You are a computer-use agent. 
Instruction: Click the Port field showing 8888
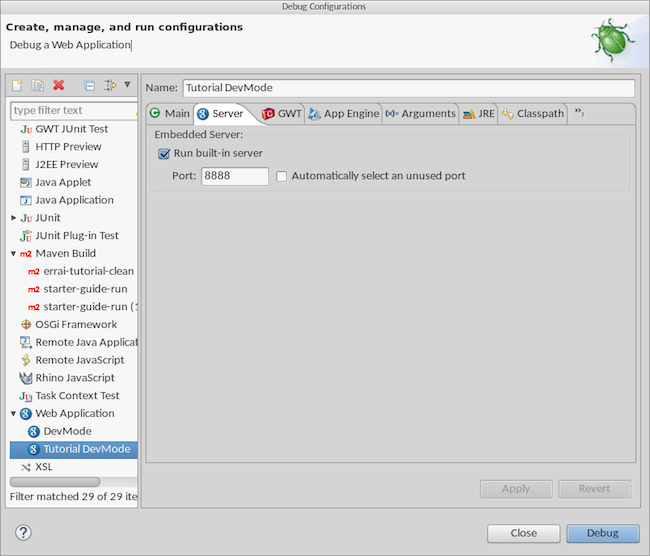coord(235,176)
